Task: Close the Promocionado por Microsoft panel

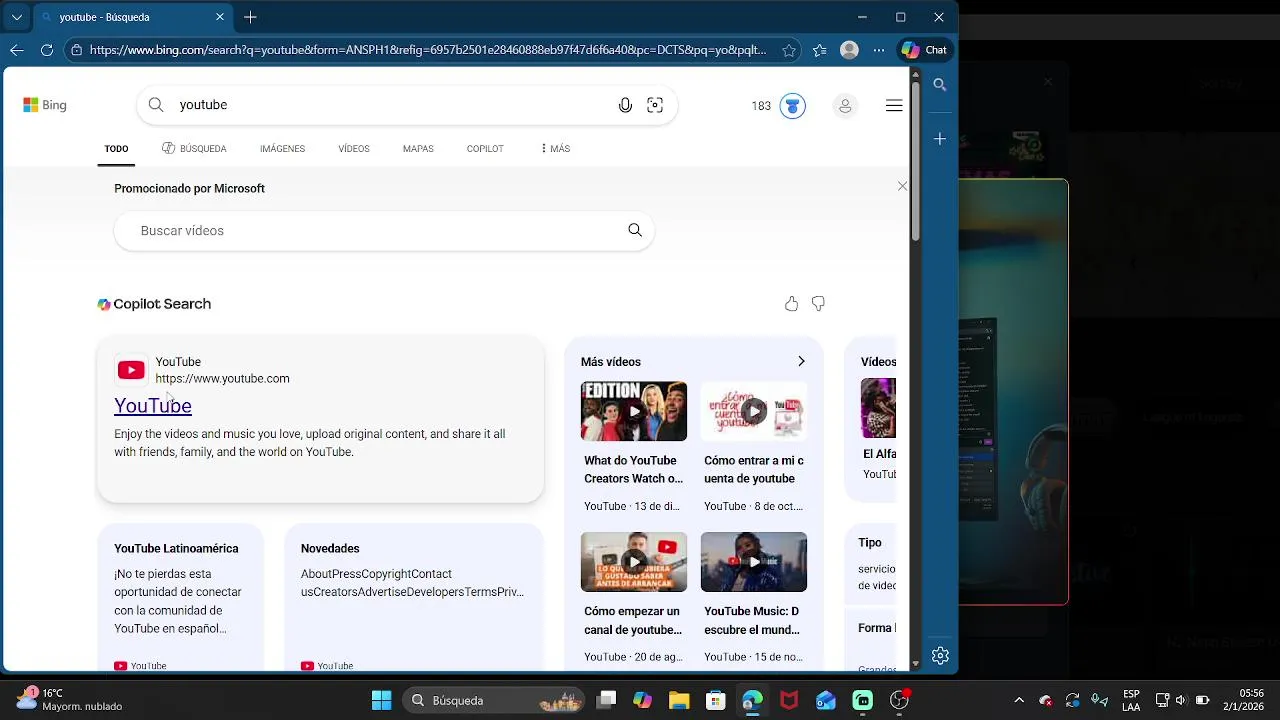Action: coord(902,186)
